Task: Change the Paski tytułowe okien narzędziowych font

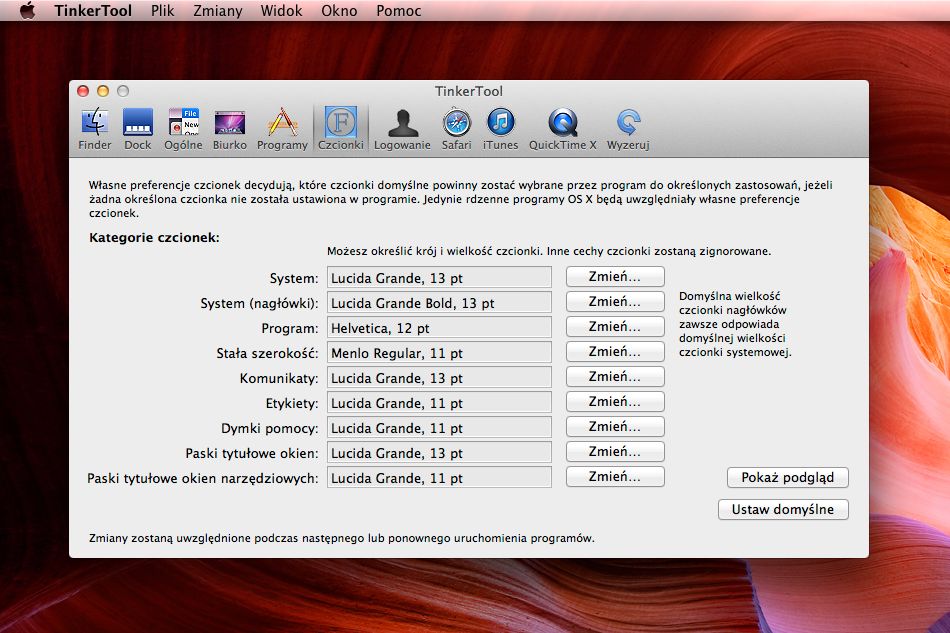Action: coord(615,477)
